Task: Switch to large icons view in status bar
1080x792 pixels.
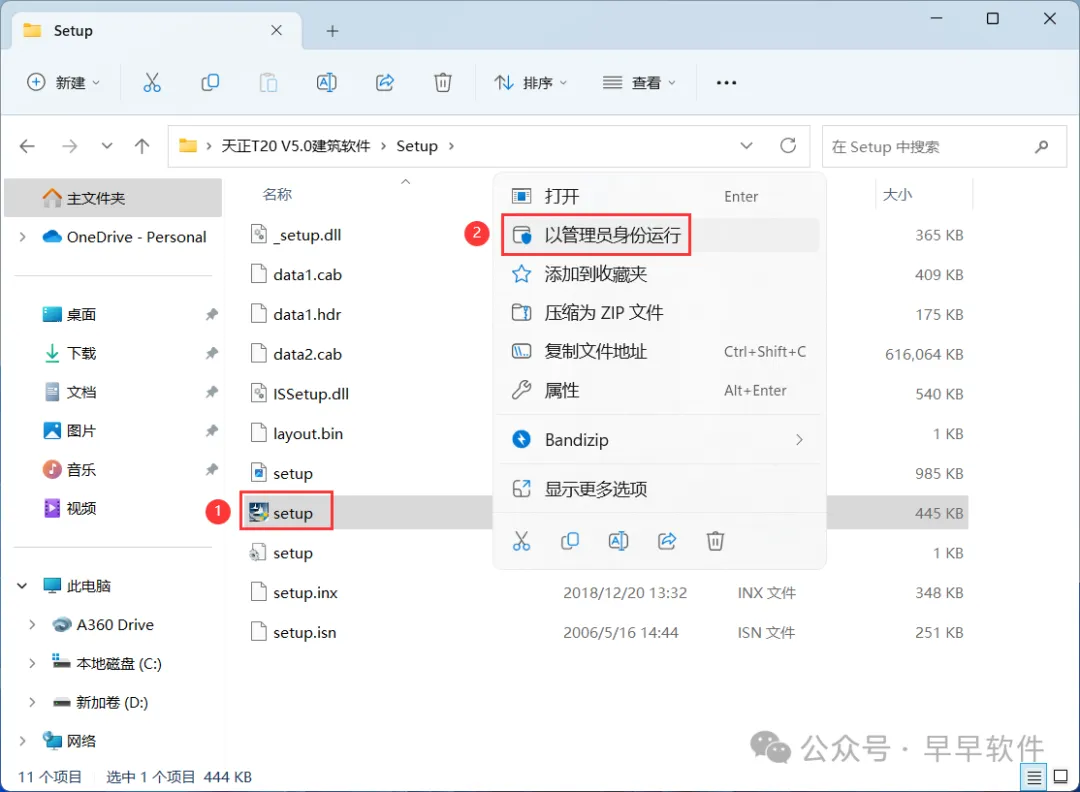Action: (1061, 778)
